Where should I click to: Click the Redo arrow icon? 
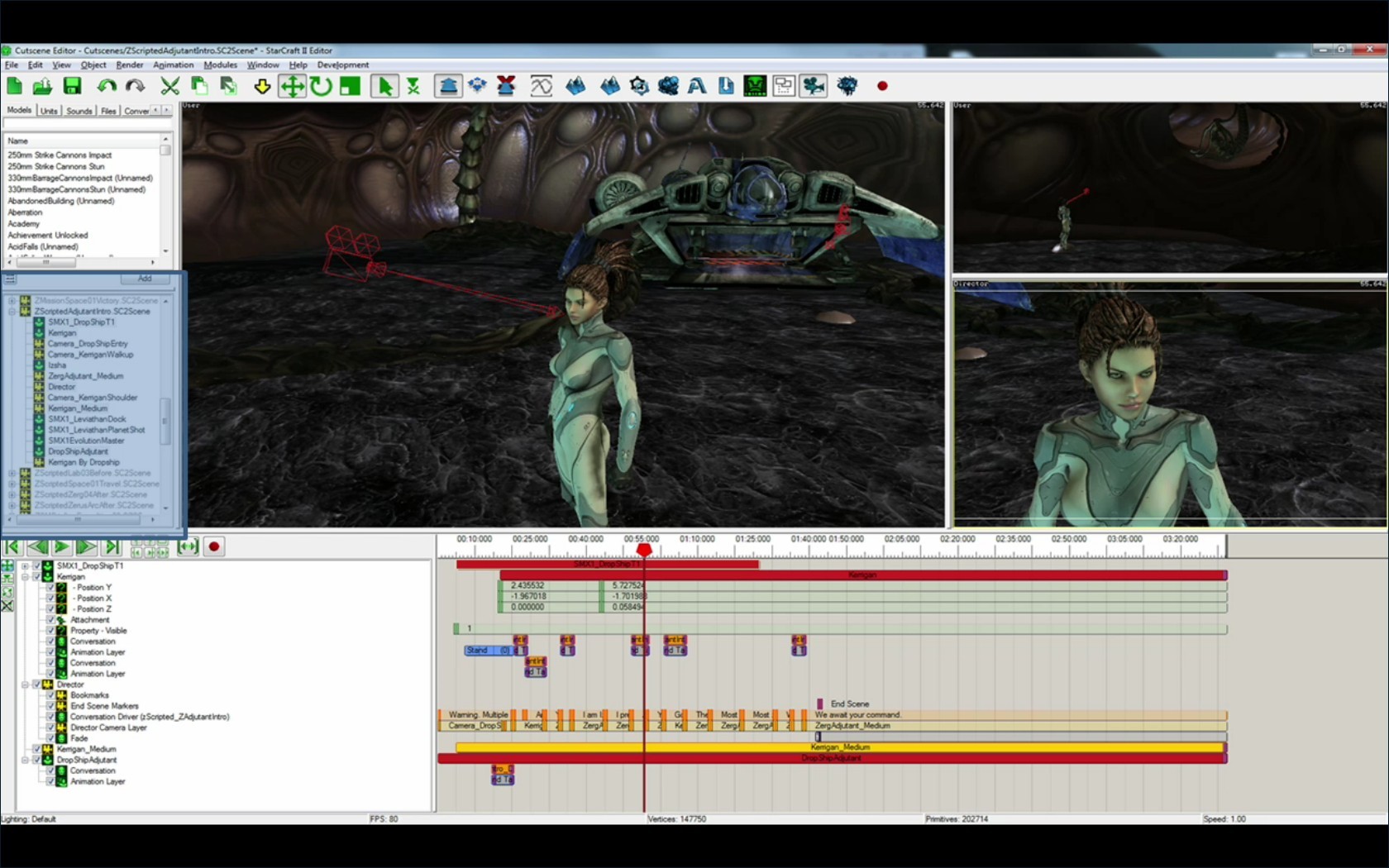(x=135, y=86)
